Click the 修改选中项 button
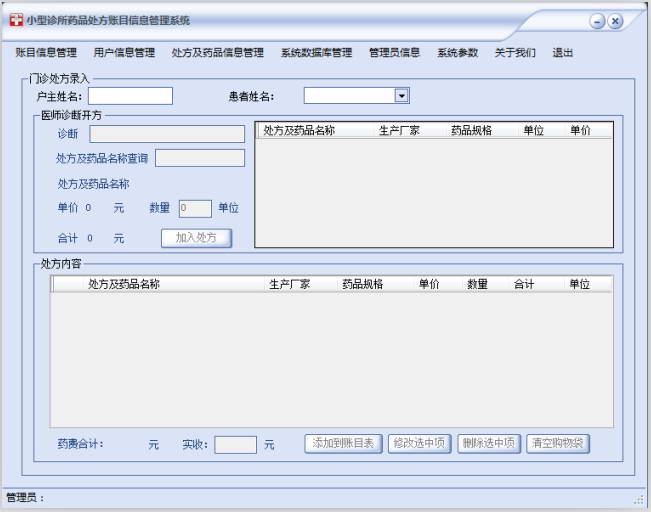The width and height of the screenshot is (651, 512). pos(419,443)
